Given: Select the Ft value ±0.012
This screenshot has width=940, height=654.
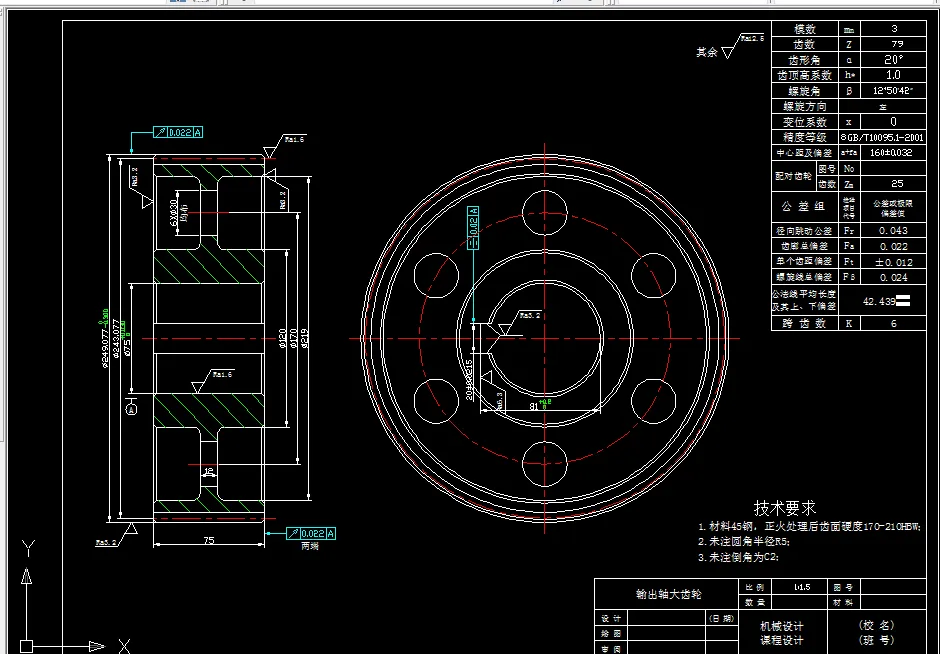Looking at the screenshot, I should [x=893, y=262].
